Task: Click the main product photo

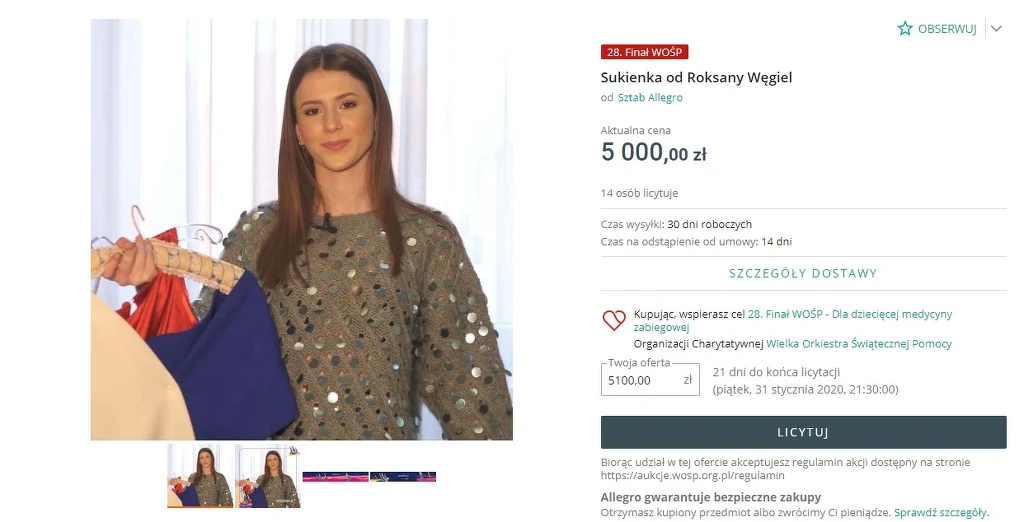Action: pos(301,229)
